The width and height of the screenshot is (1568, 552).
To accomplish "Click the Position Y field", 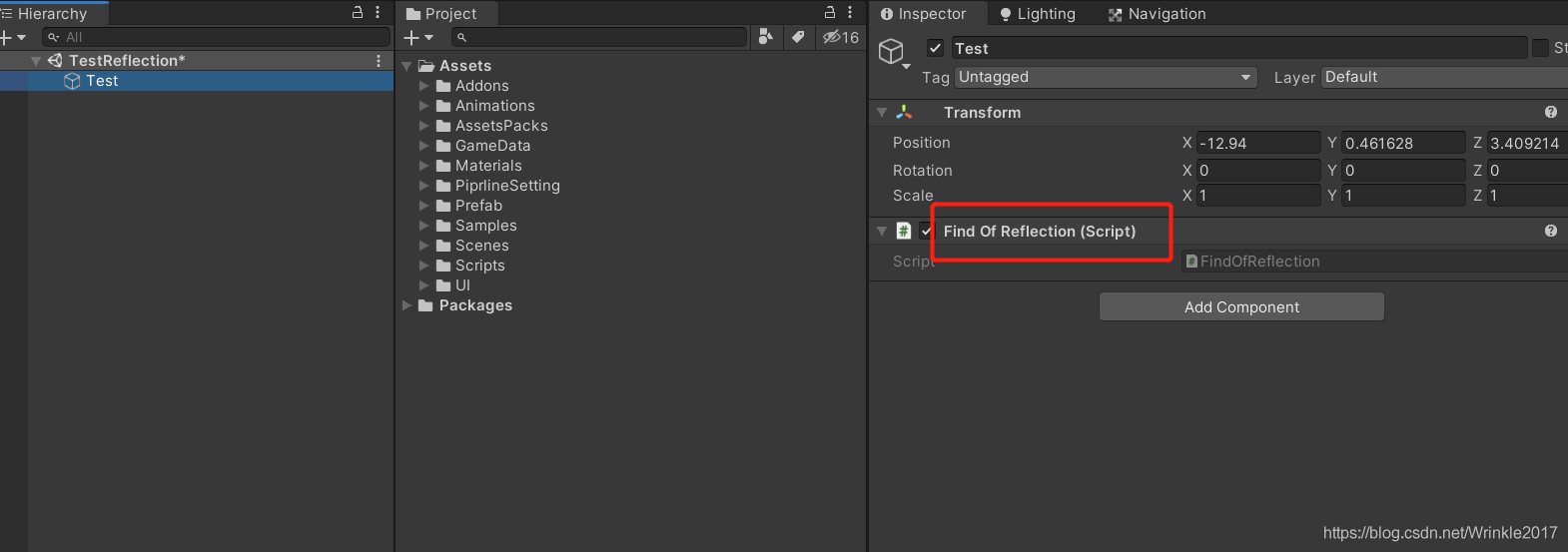I will 1403,143.
